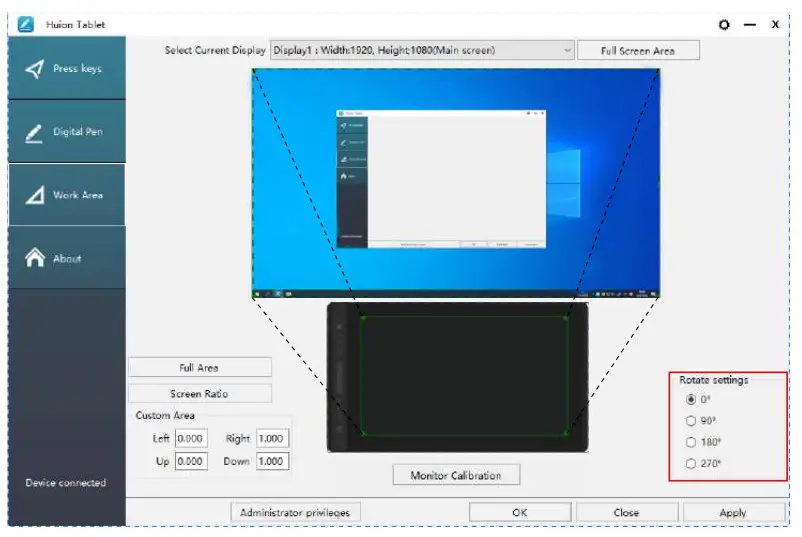Close window with the X icon
This screenshot has width=802, height=537.
775,24
